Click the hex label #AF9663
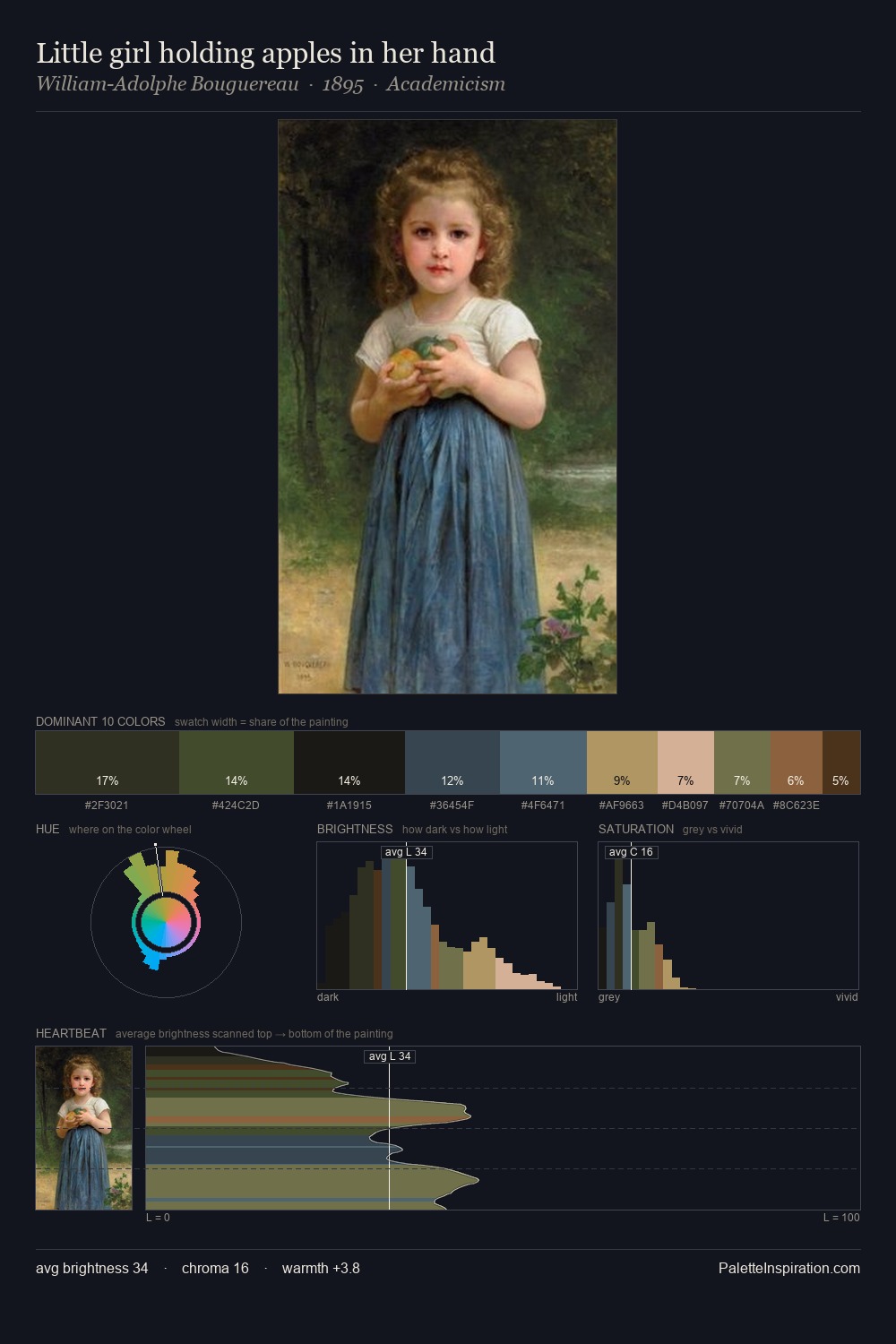The width and height of the screenshot is (896, 1344). pos(621,806)
